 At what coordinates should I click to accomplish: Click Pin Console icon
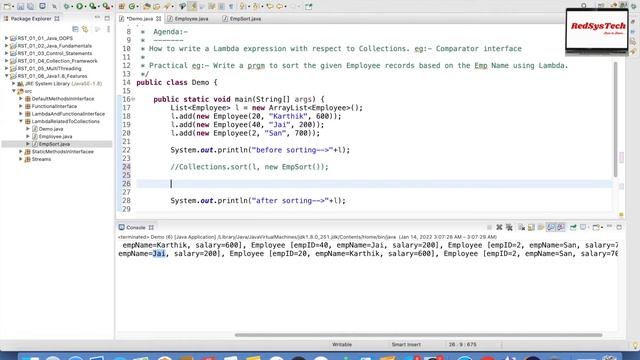click(573, 227)
